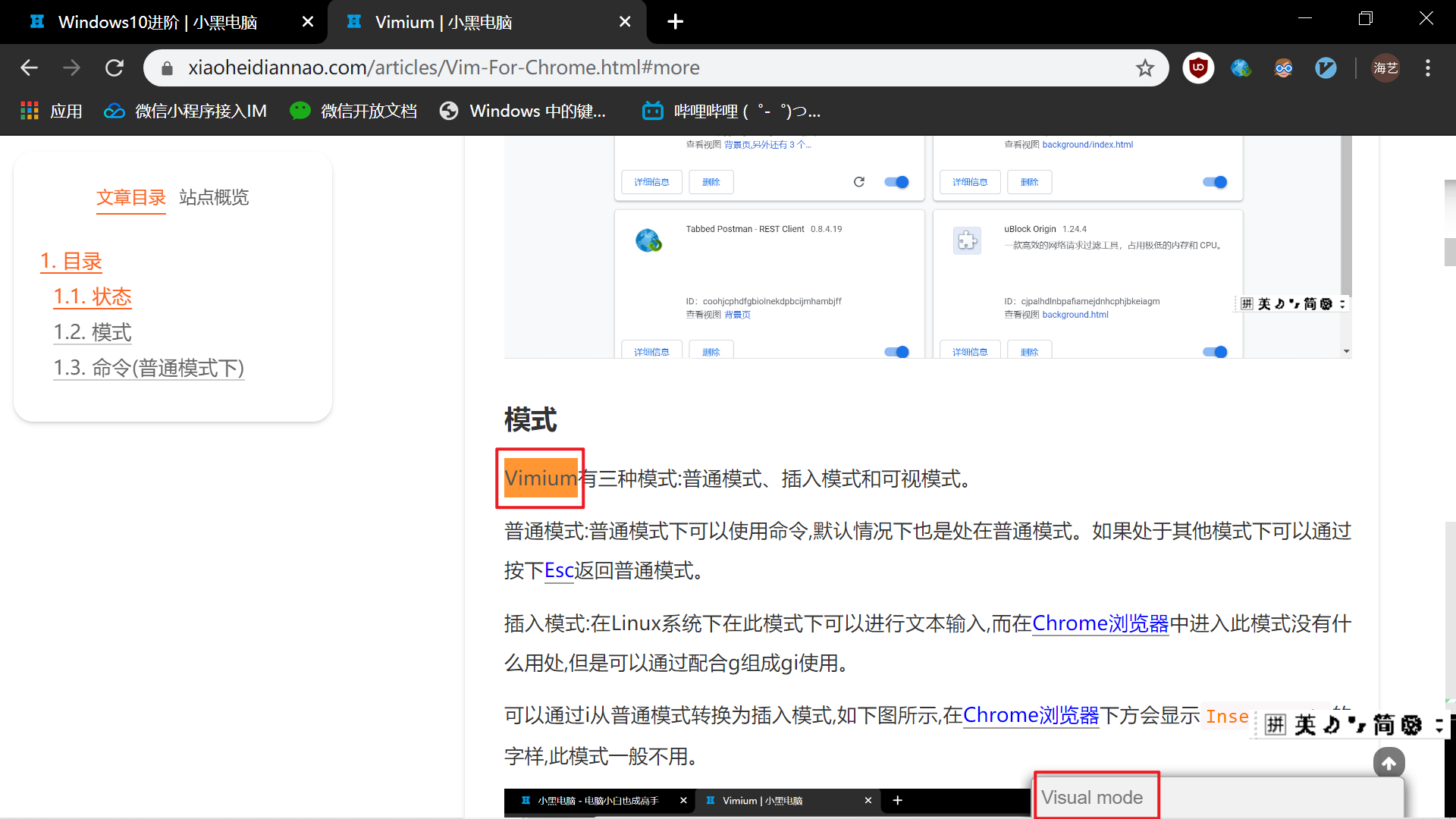Click 详细信息 on the uBlock Origin card
Image resolution: width=1456 pixels, height=819 pixels.
pos(970,351)
